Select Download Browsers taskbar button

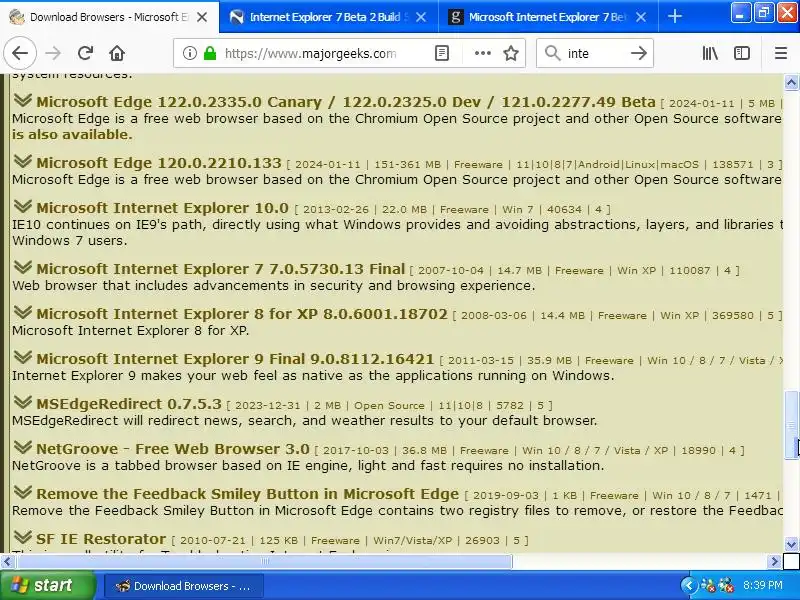coord(184,586)
